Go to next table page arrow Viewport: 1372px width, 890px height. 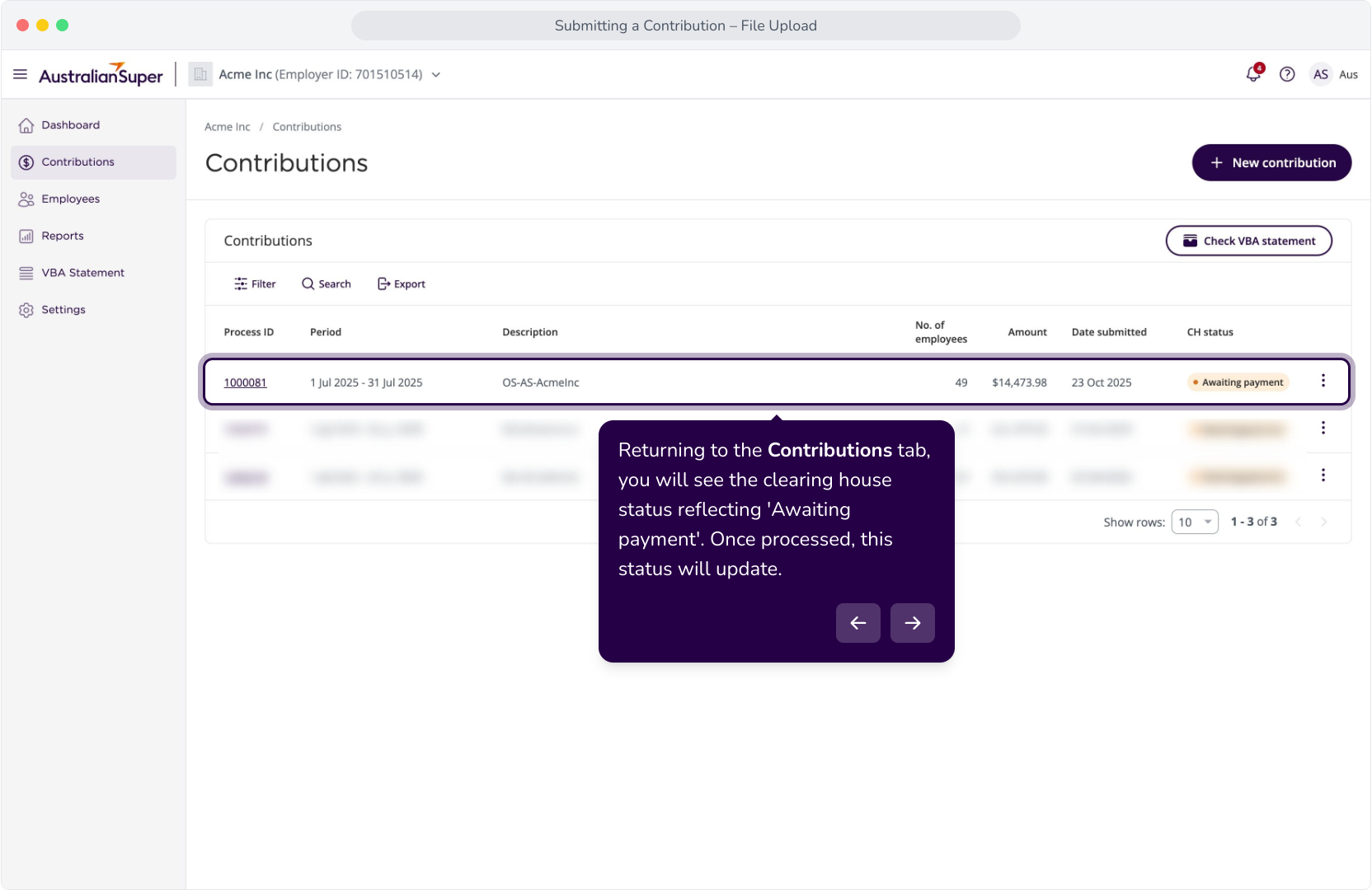point(1324,522)
